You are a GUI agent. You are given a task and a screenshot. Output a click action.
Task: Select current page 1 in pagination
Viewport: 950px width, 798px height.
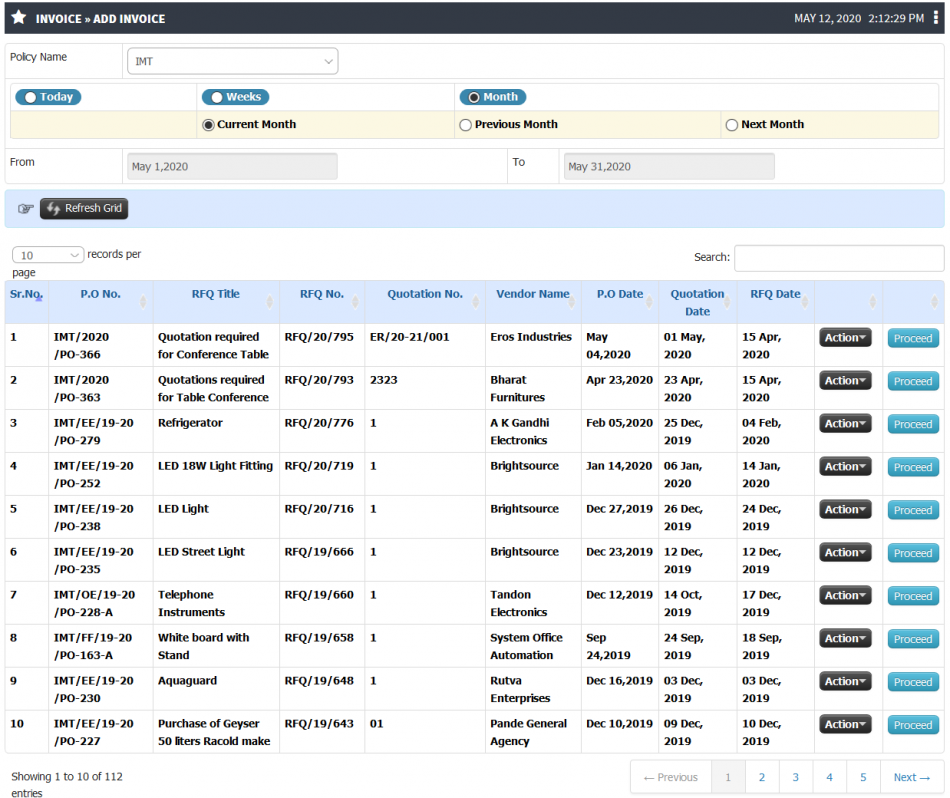pyautogui.click(x=728, y=777)
